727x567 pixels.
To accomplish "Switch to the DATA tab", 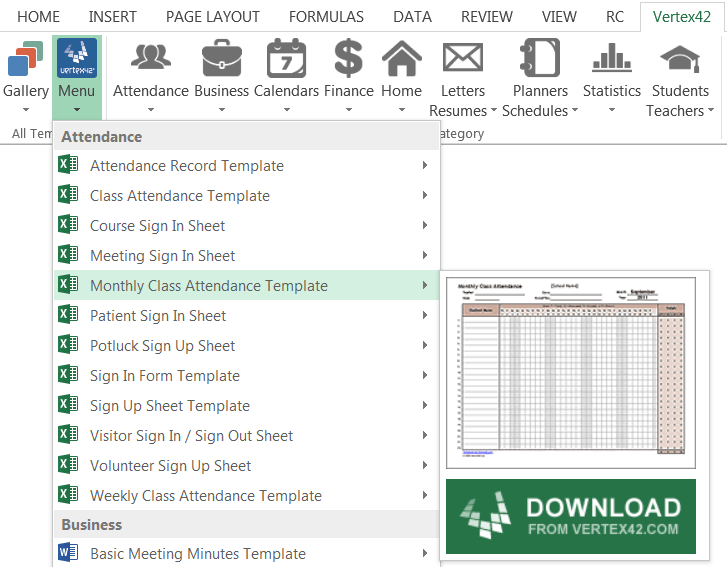I will click(412, 17).
